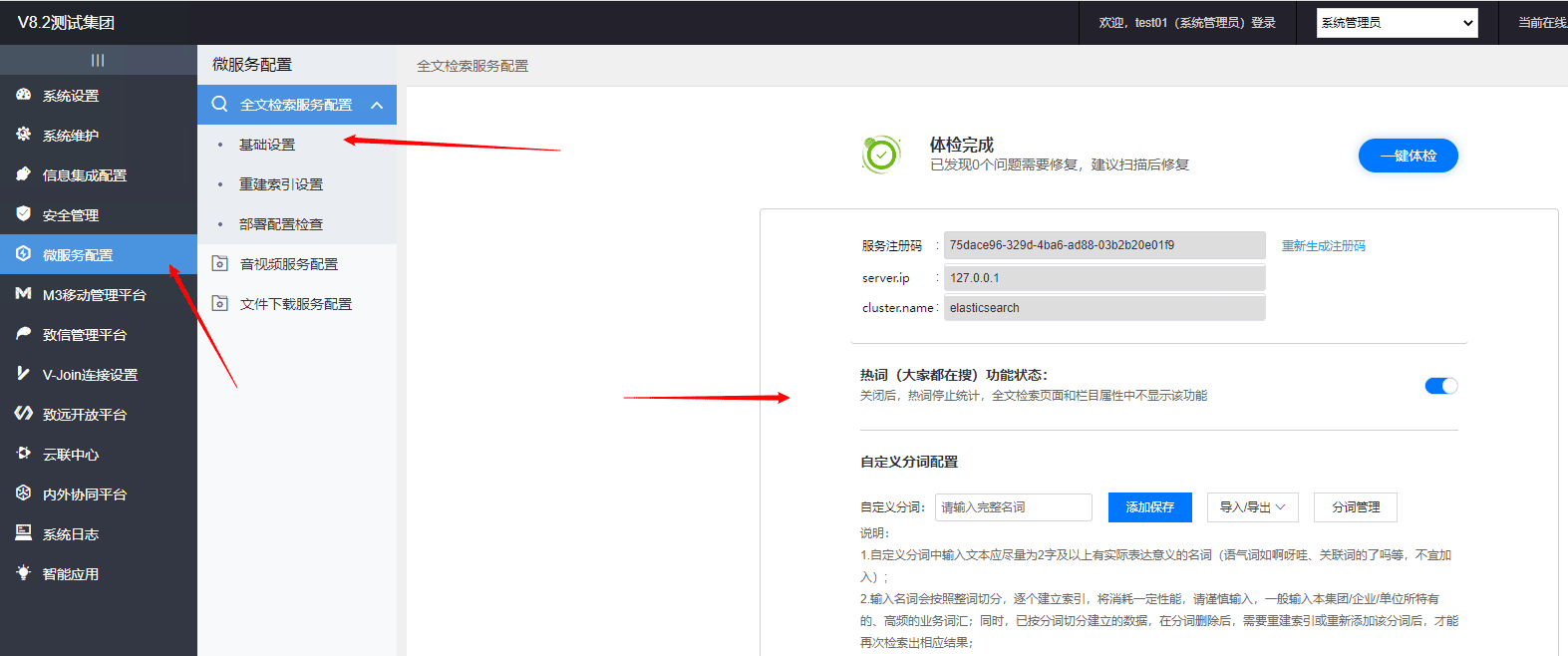This screenshot has width=1568, height=656.
Task: Toggle the 热词 function status switch
Action: click(x=1441, y=386)
